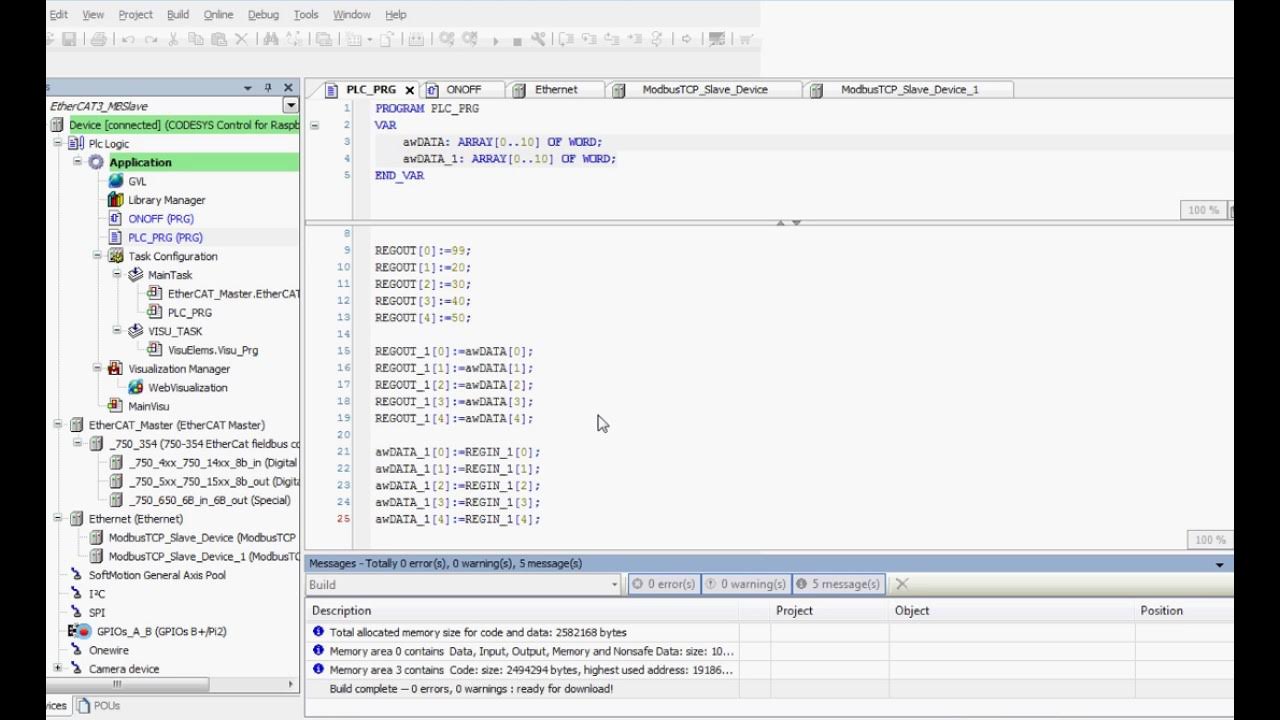Image resolution: width=1280 pixels, height=720 pixels.
Task: Click the WebVisualization icon in the tree
Action: pyautogui.click(x=136, y=387)
